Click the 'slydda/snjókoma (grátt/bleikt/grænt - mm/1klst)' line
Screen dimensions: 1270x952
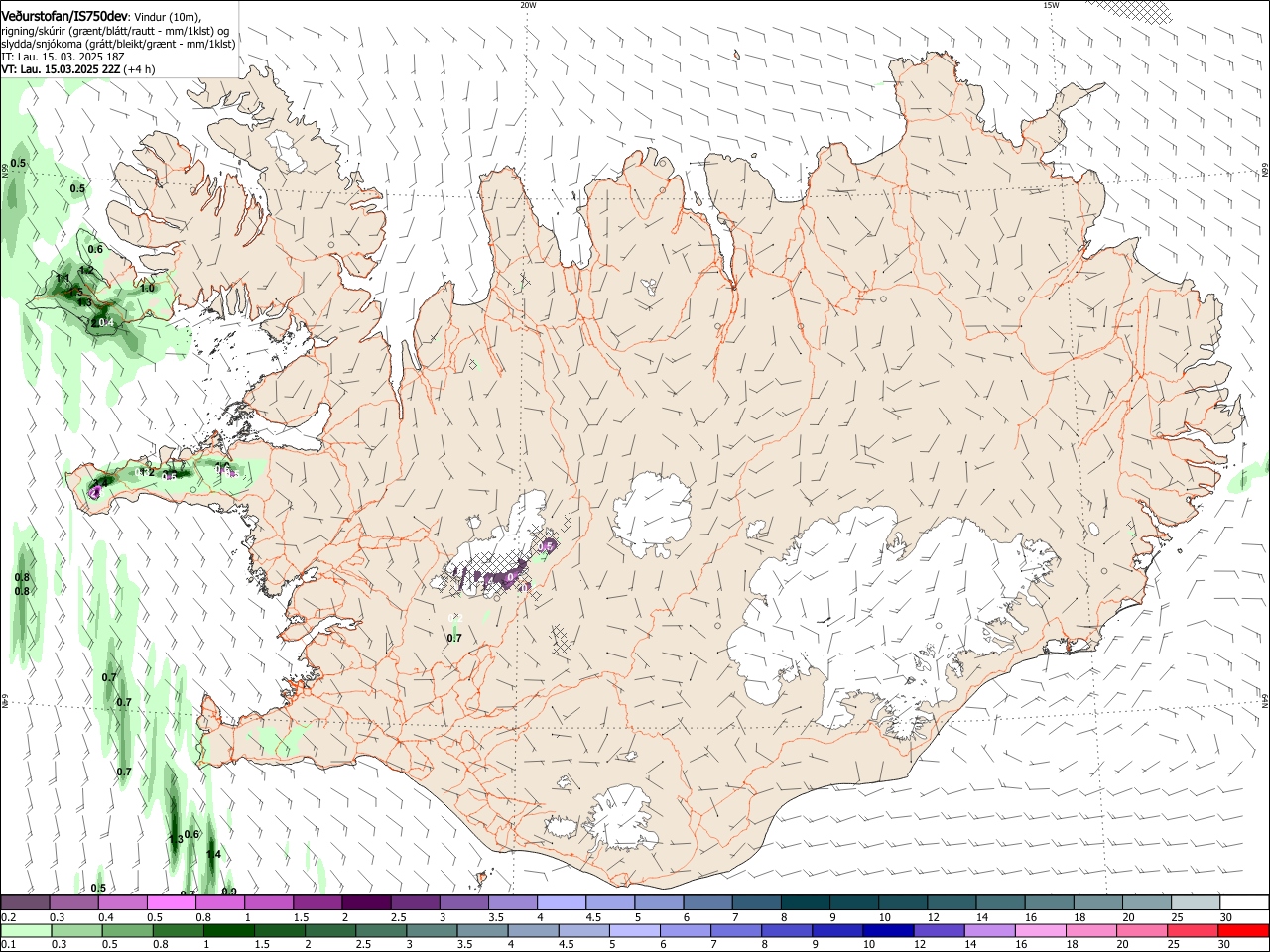tap(118, 44)
